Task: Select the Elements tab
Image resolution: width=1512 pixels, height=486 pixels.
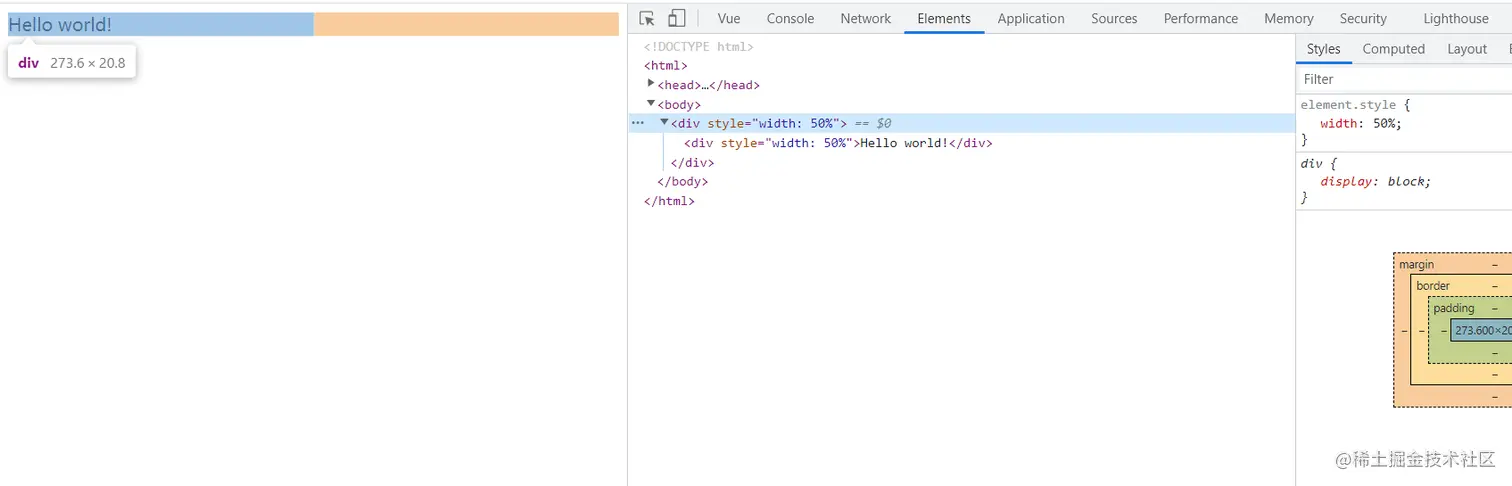Action: pyautogui.click(x=944, y=18)
